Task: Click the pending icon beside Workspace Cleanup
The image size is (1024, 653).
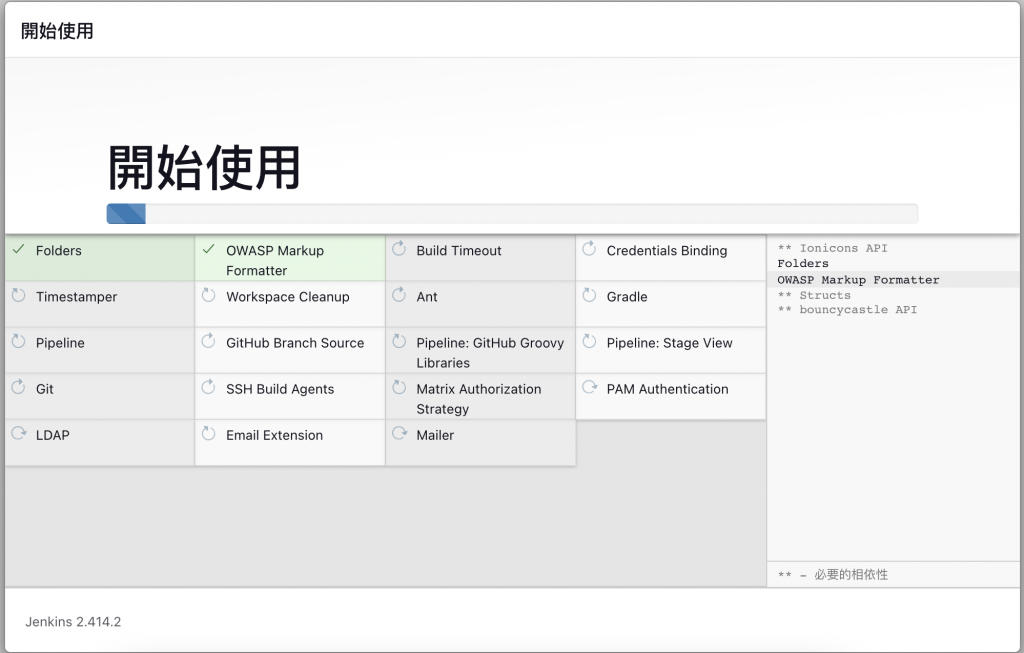Action: (209, 295)
